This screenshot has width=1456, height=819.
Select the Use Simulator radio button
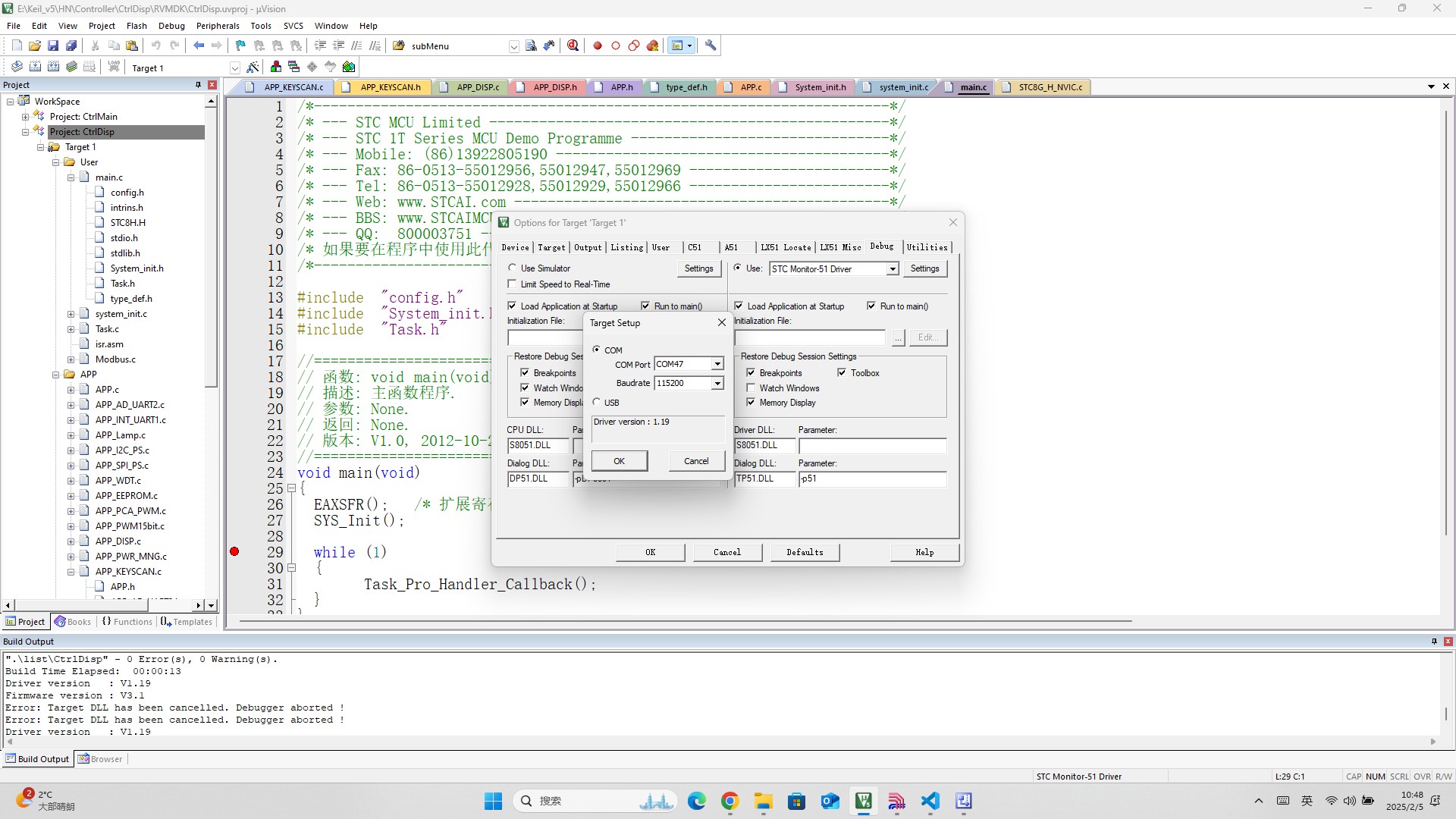(513, 268)
